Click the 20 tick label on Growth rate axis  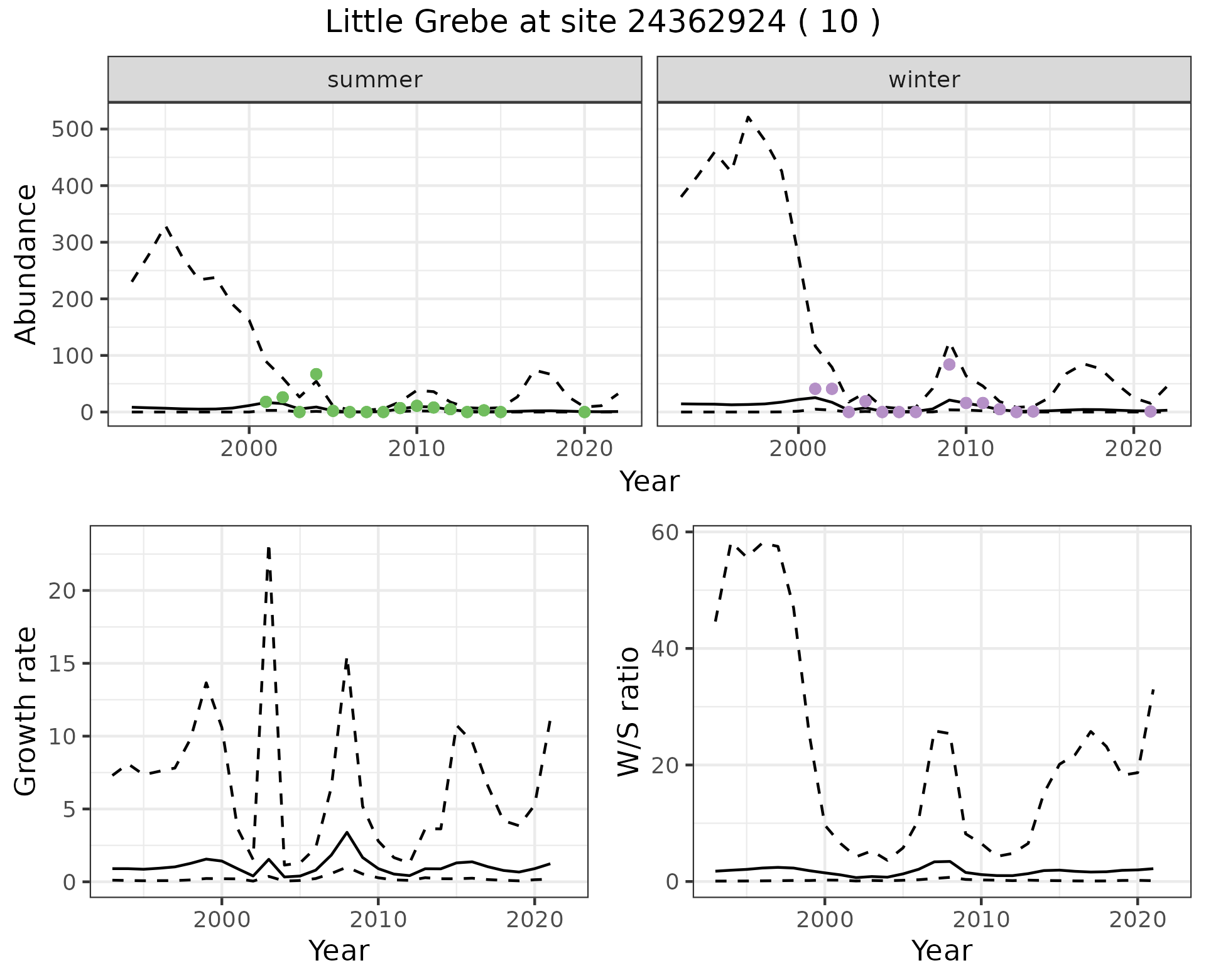coord(63,591)
